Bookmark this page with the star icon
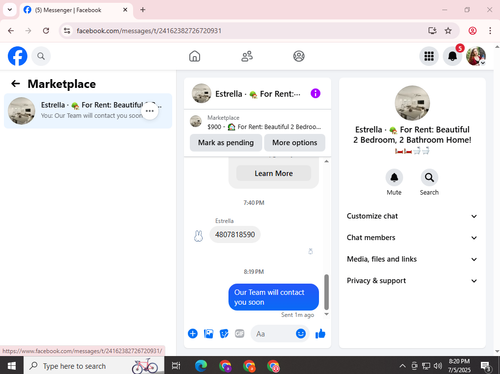Viewport: 500px width, 374px height. point(448,31)
